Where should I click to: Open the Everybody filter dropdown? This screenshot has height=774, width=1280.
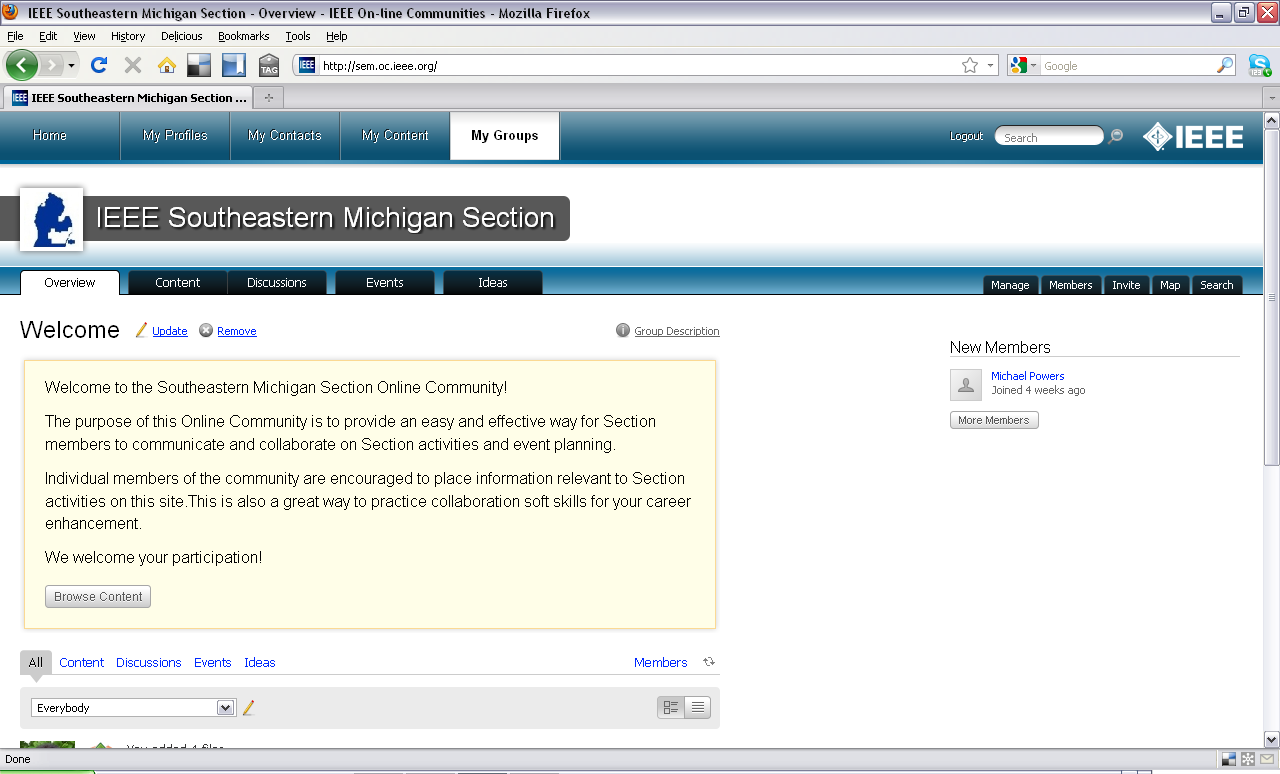[x=133, y=708]
